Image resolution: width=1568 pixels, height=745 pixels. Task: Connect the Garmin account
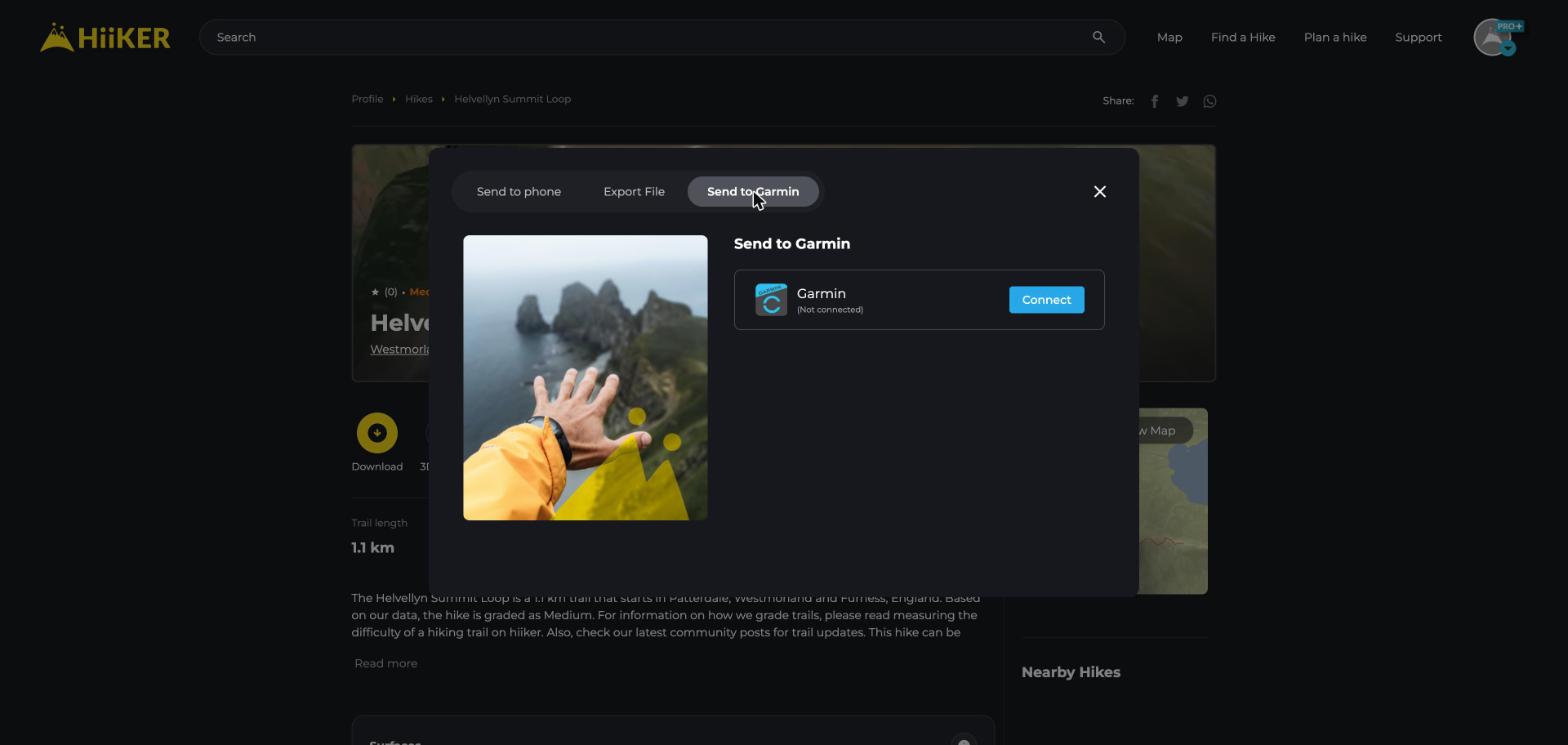tap(1046, 300)
